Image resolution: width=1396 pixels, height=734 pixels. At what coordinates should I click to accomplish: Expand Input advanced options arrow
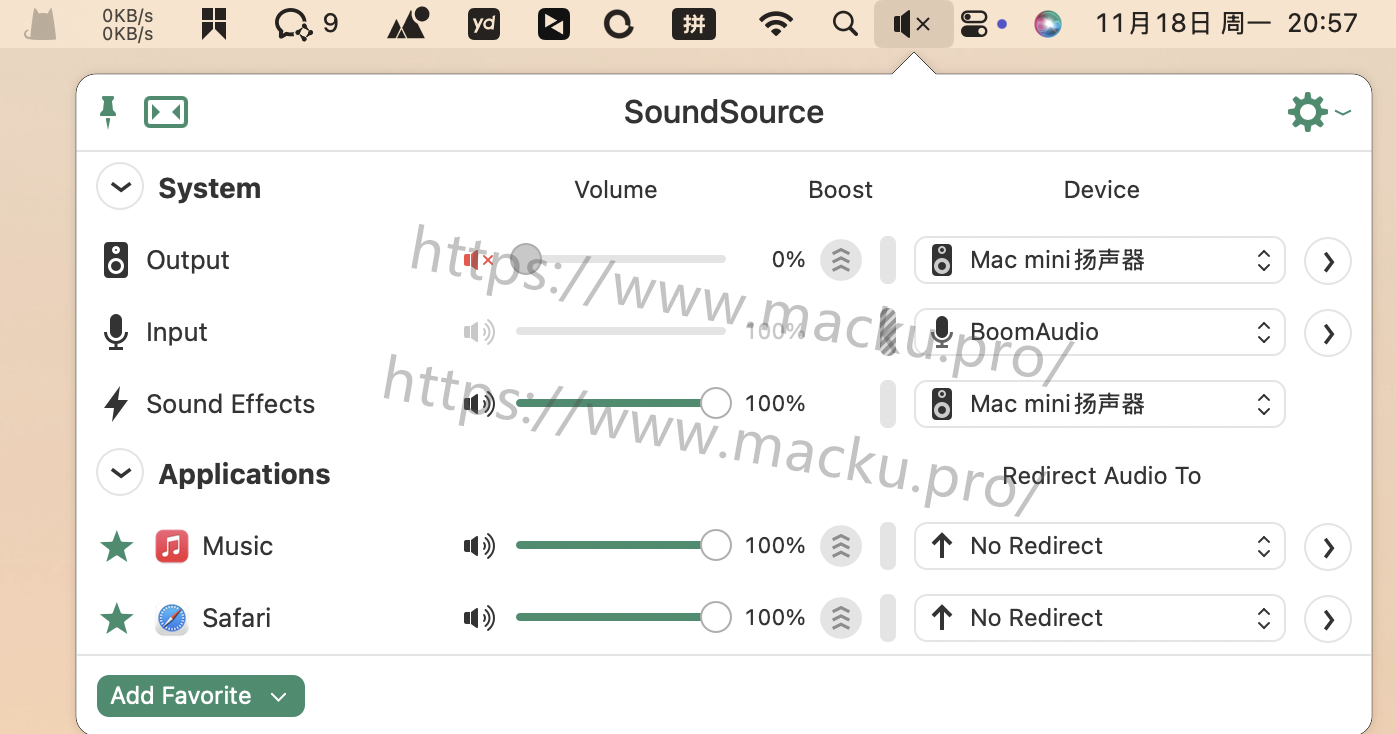pyautogui.click(x=1328, y=333)
